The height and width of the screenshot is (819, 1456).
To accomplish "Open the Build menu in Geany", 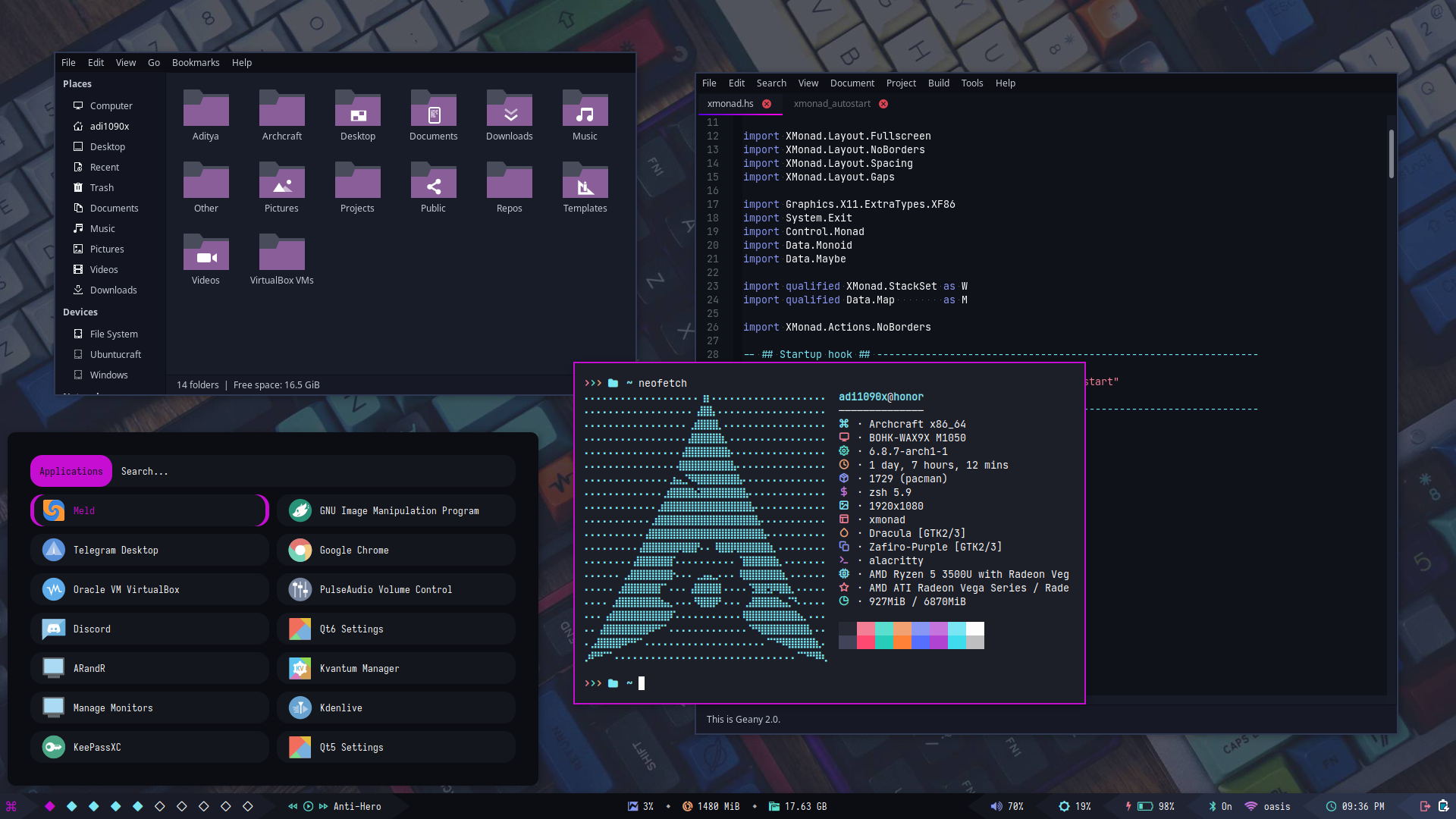I will 938,83.
